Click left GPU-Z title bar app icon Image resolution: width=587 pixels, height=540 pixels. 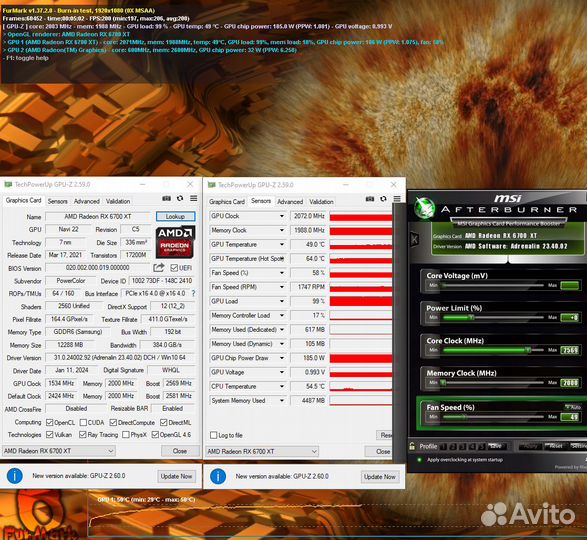(8, 184)
